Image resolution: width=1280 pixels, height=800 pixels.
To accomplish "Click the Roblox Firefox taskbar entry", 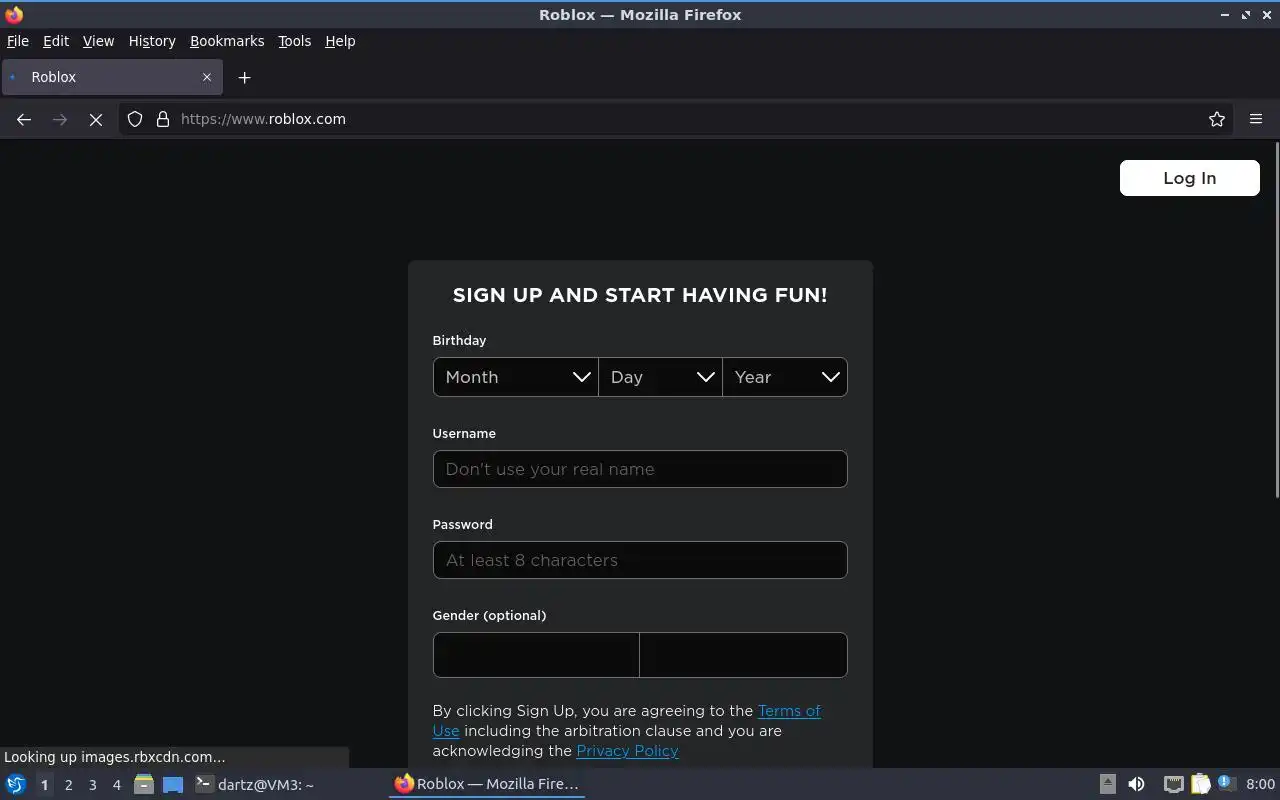I will tap(487, 784).
